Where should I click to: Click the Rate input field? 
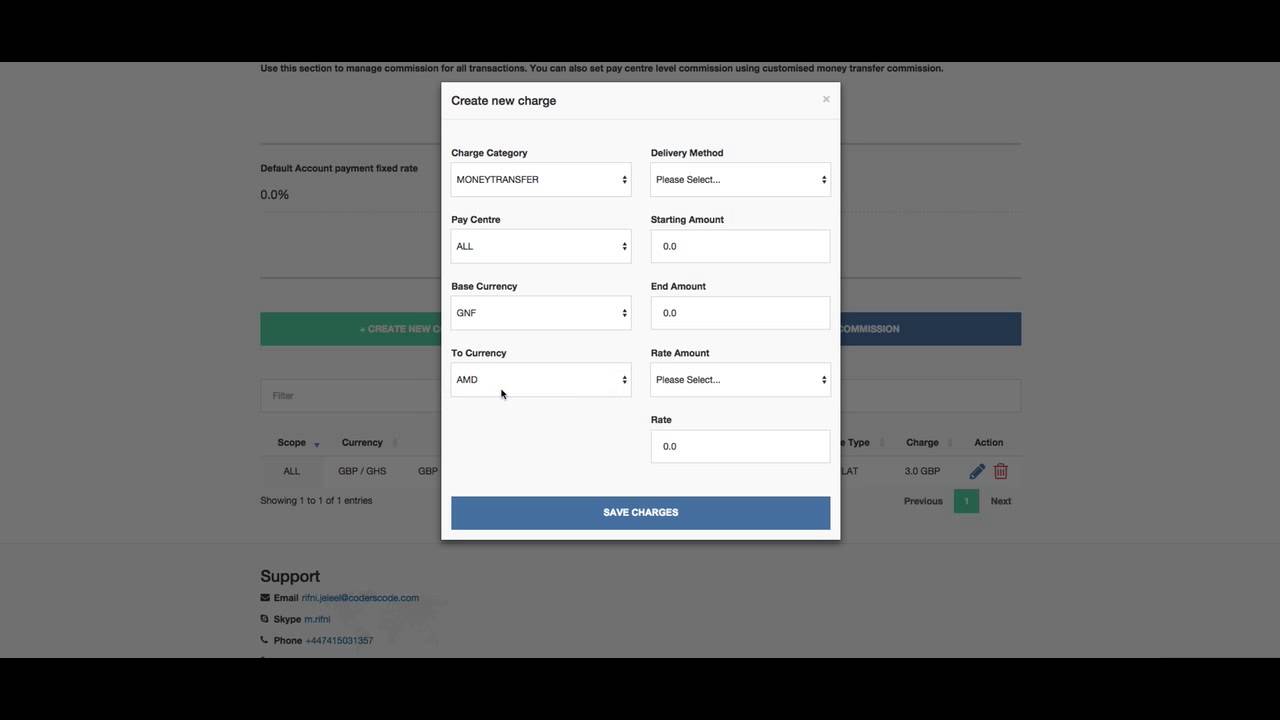[x=740, y=446]
